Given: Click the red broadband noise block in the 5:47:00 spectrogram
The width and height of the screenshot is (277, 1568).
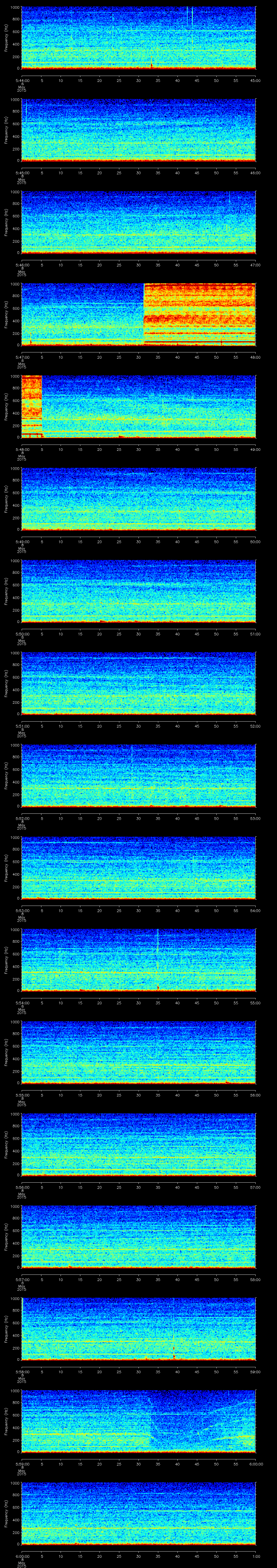Looking at the screenshot, I should click(x=200, y=315).
